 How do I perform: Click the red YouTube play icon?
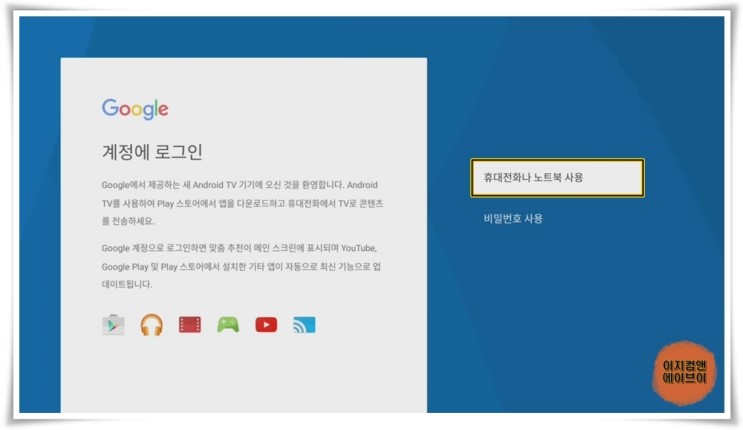point(266,325)
